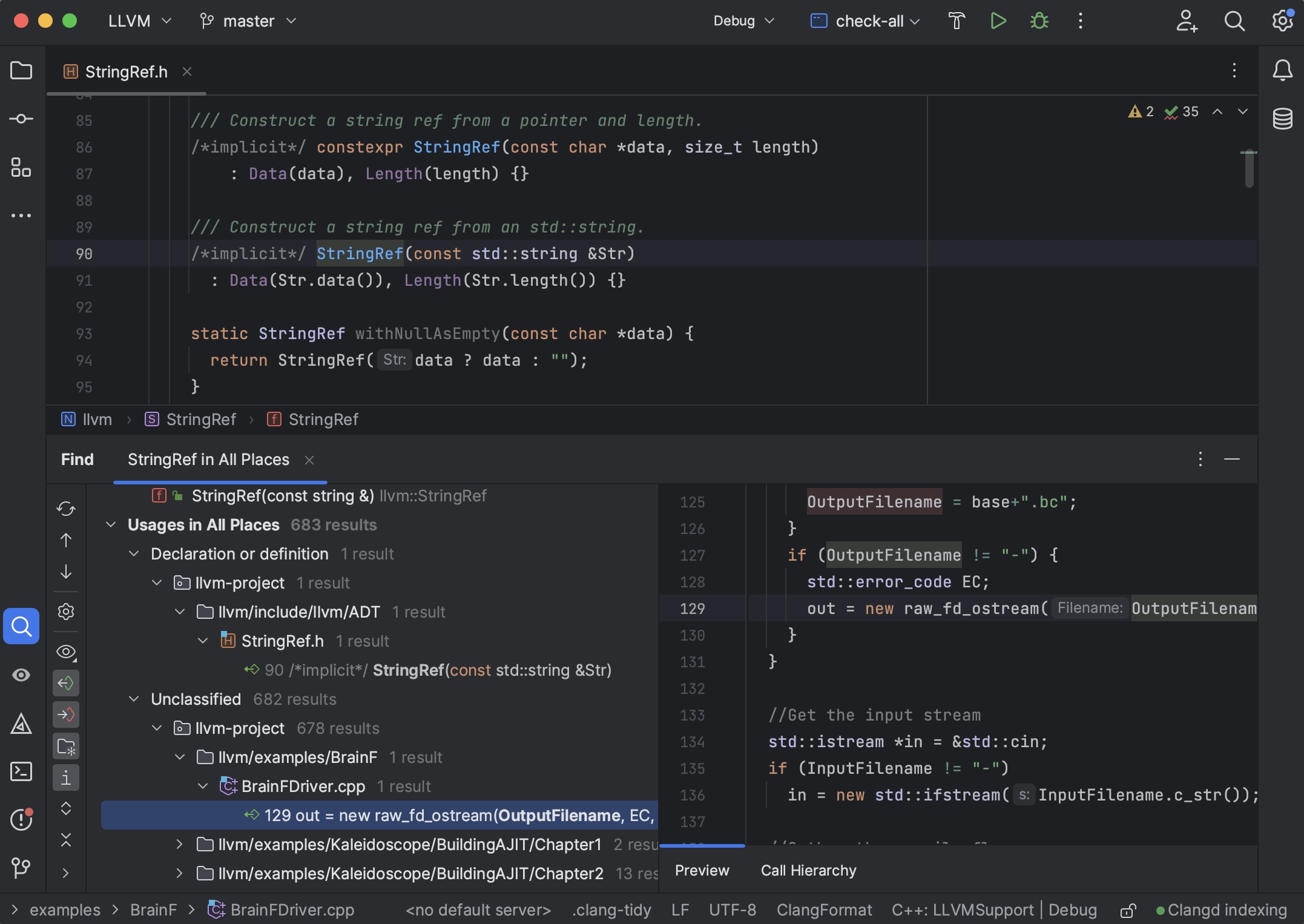
Task: Expand all results in Find panel
Action: point(66,809)
